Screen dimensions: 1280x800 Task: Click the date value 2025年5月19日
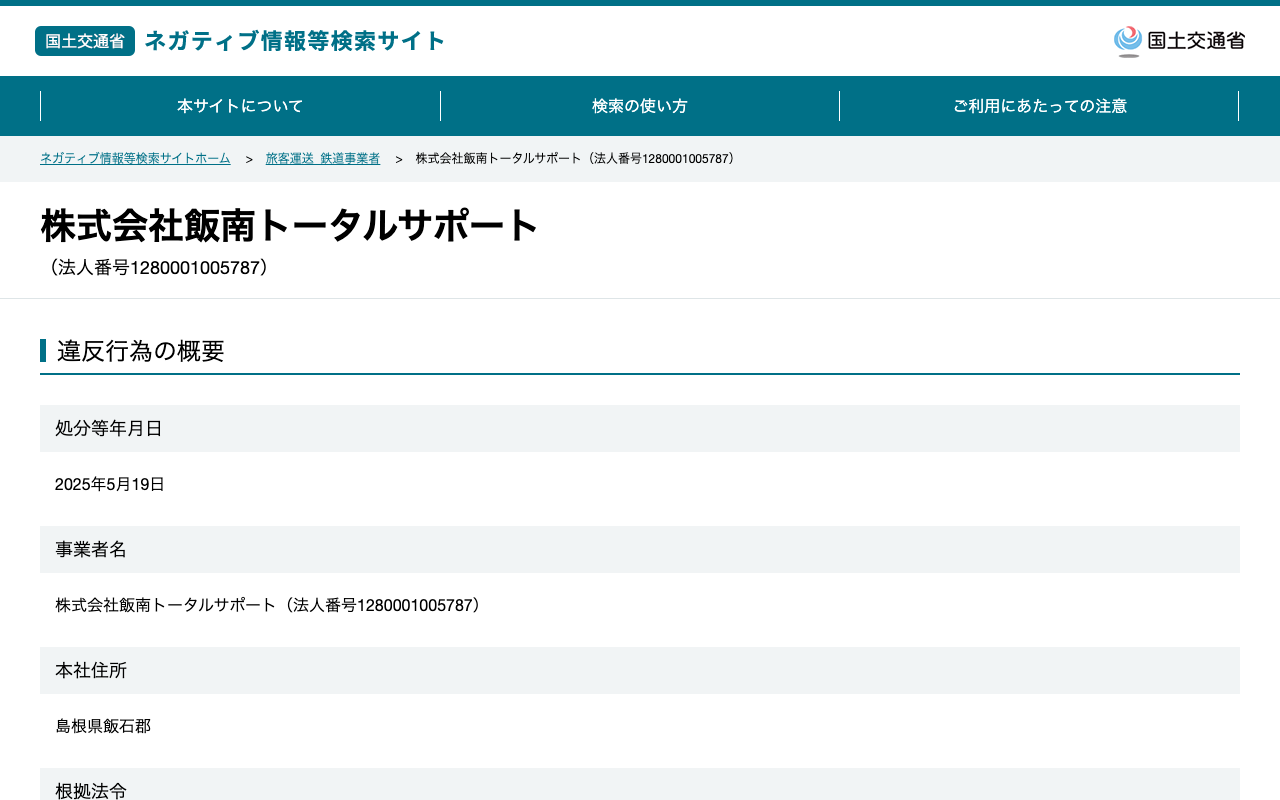110,485
